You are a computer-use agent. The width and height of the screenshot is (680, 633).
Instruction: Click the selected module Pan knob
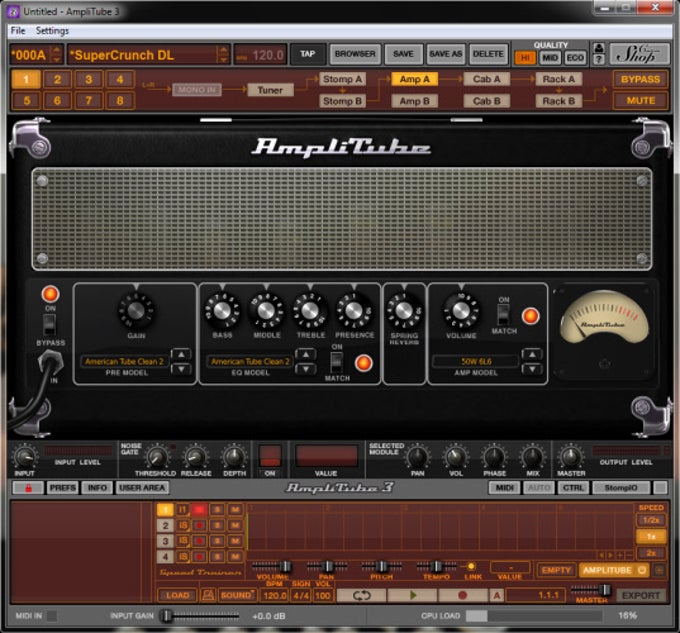pyautogui.click(x=418, y=457)
